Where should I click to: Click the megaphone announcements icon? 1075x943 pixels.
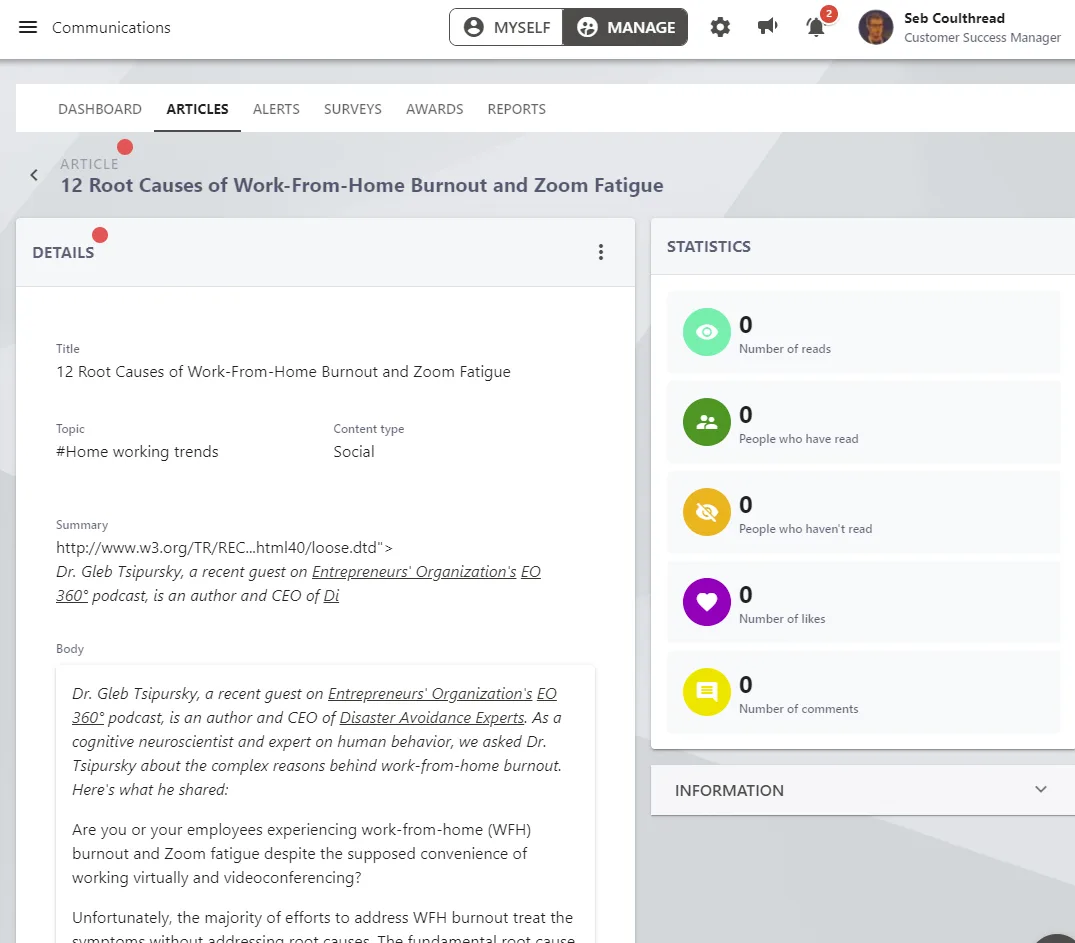[767, 27]
